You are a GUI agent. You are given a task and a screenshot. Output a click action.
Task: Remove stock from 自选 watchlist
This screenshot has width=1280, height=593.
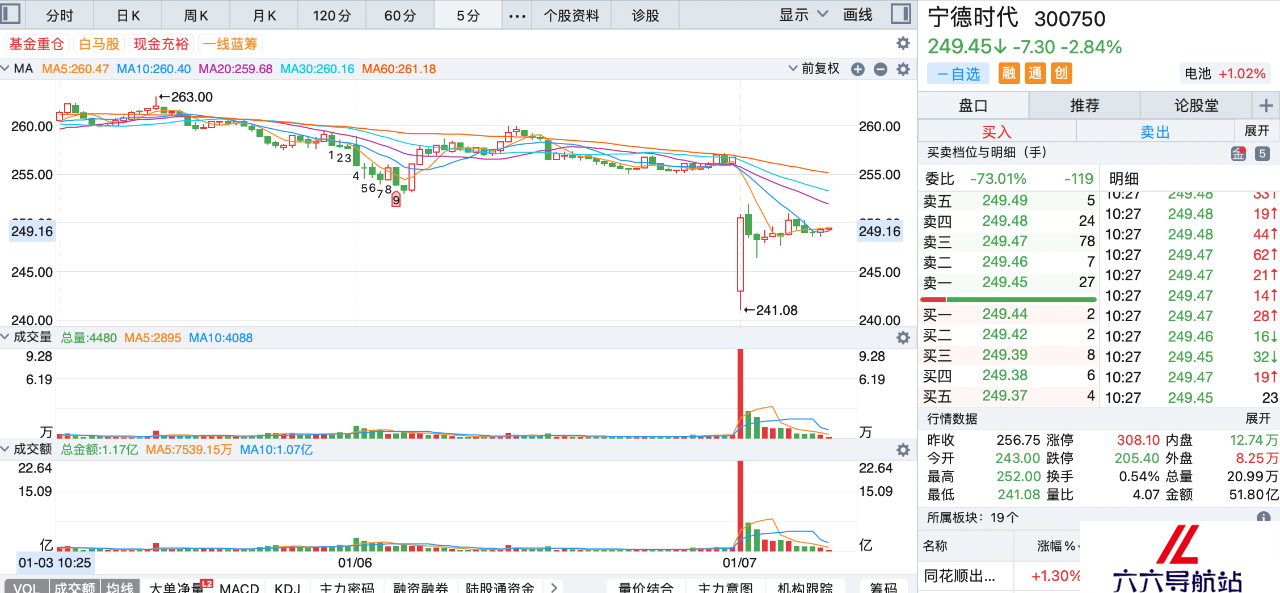click(x=958, y=74)
